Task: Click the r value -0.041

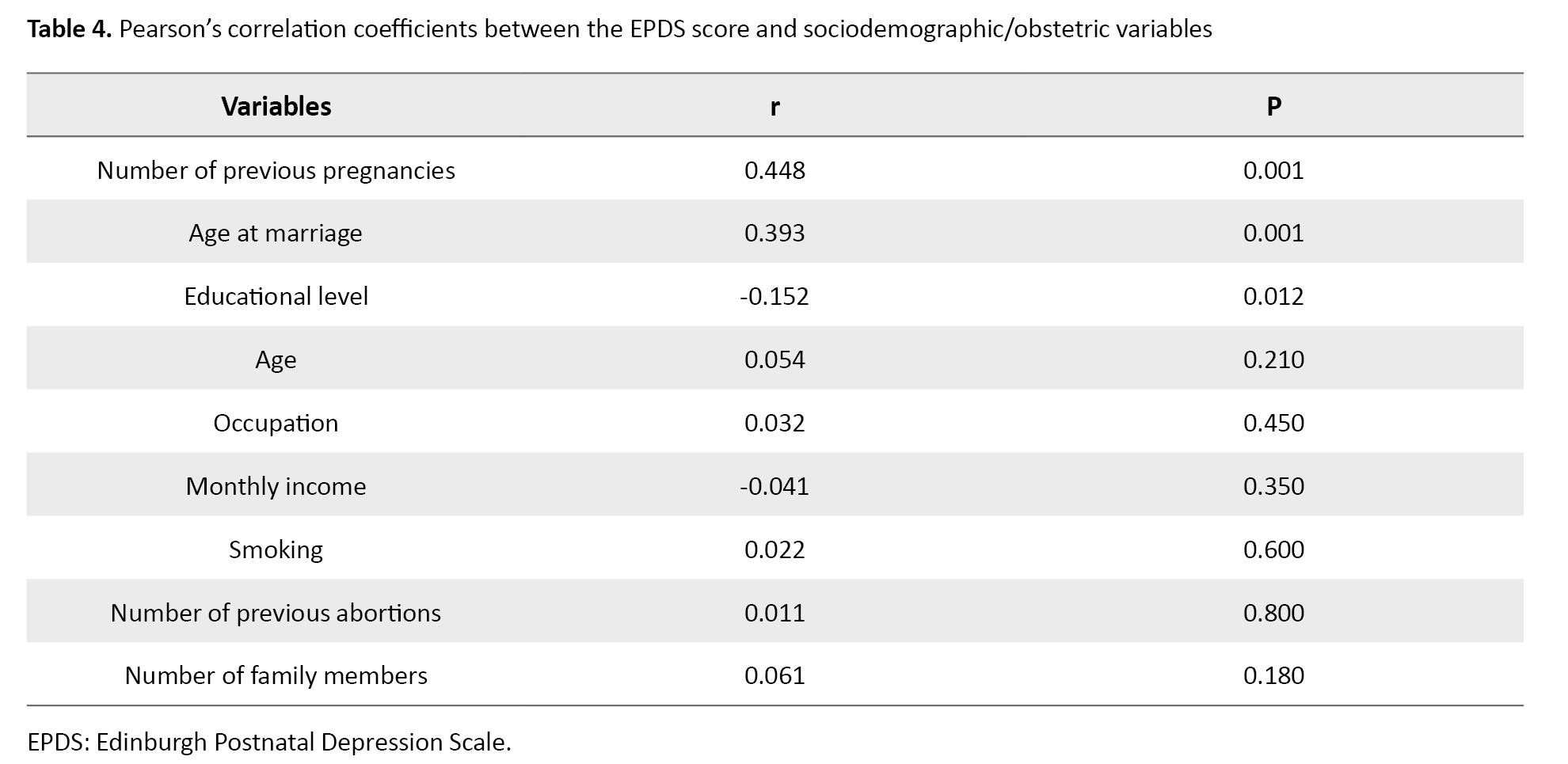Action: (x=774, y=486)
